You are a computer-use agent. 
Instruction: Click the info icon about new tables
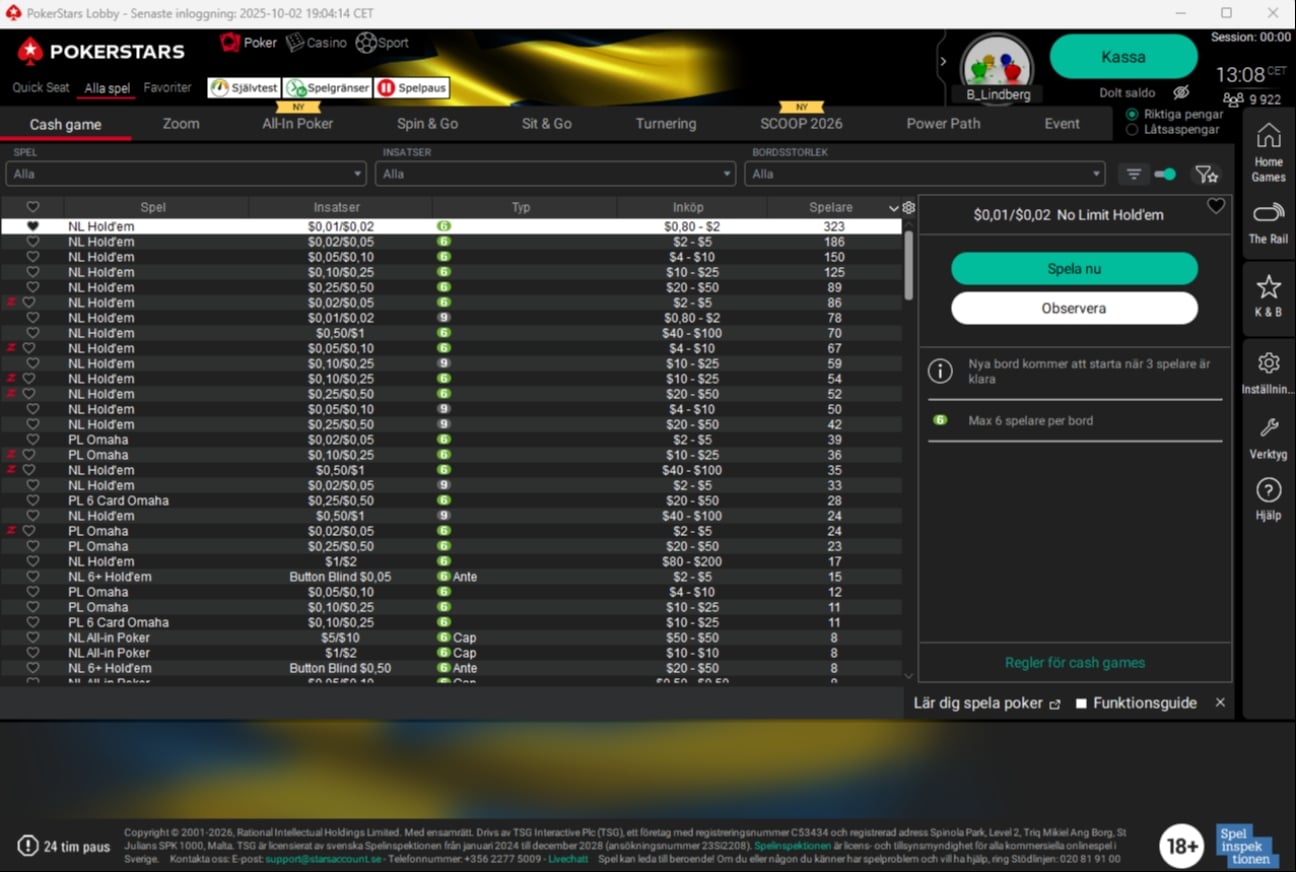pos(940,371)
